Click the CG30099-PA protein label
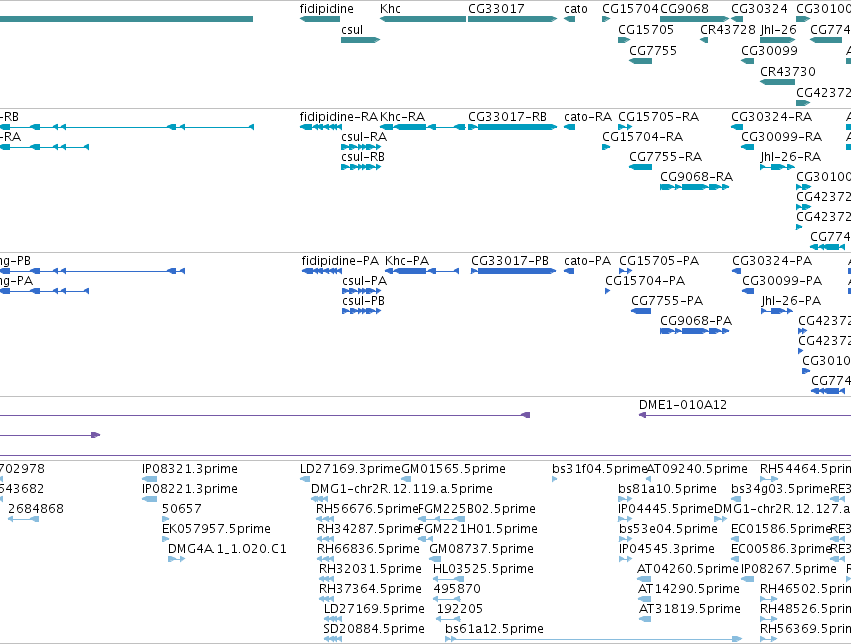 pos(782,281)
